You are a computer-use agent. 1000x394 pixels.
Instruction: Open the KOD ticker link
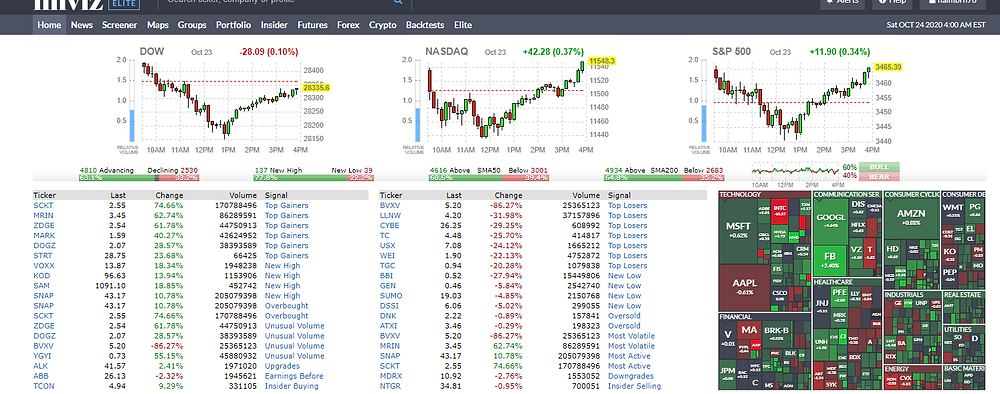41,275
